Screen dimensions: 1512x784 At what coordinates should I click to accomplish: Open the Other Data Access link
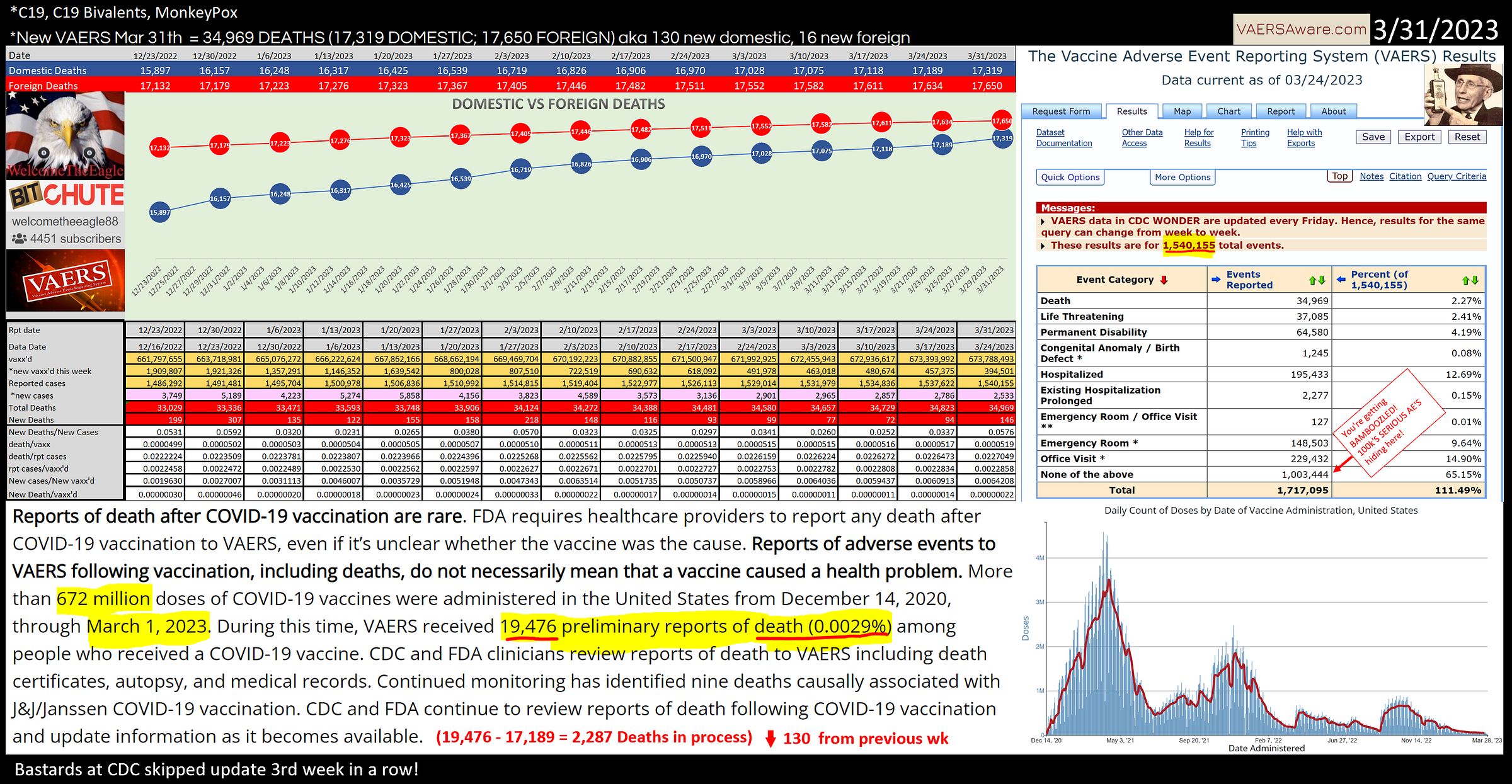tap(1142, 138)
